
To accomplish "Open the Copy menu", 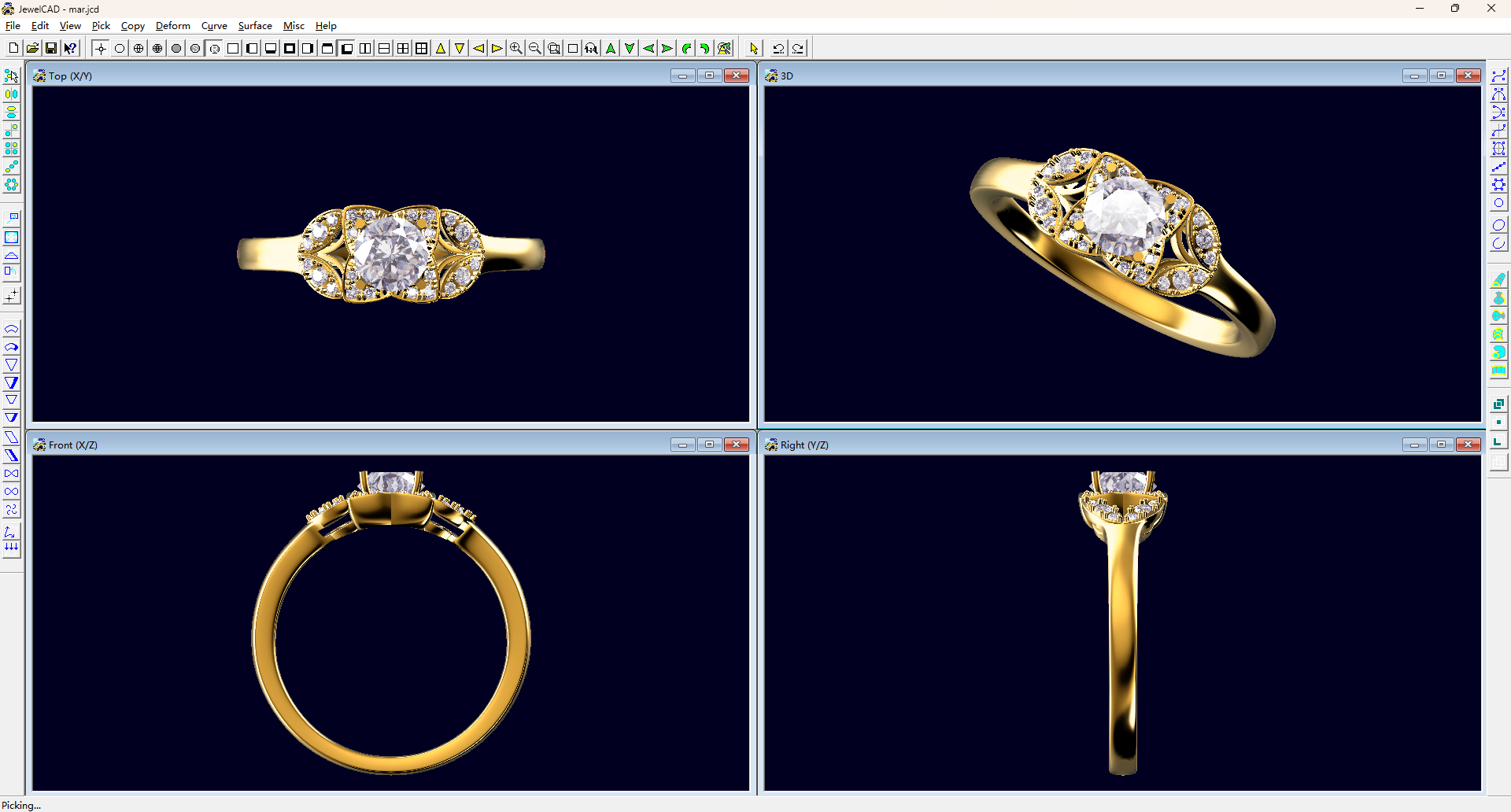I will pos(132,26).
